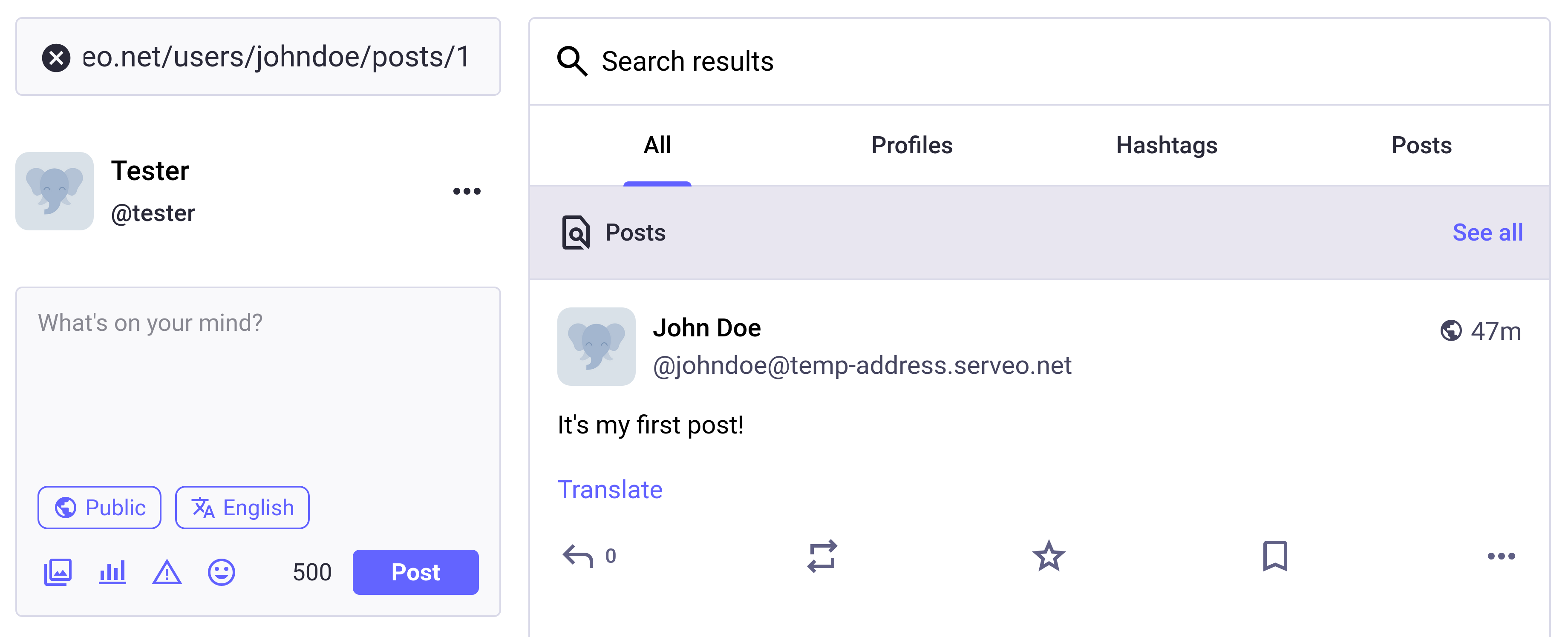Switch to the Profiles tab
The width and height of the screenshot is (1568, 637).
click(x=911, y=145)
